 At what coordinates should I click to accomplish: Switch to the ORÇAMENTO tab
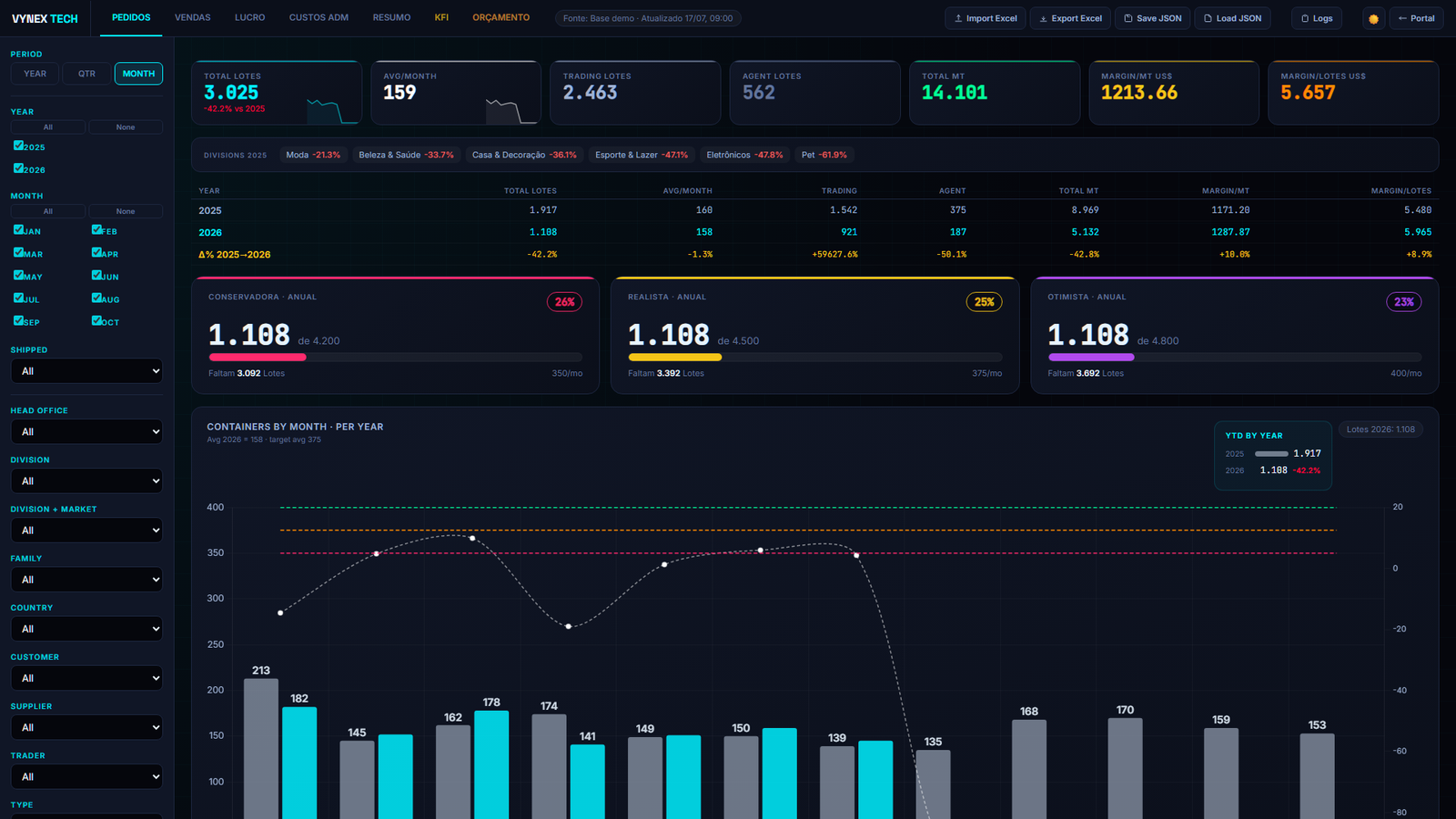[x=500, y=17]
